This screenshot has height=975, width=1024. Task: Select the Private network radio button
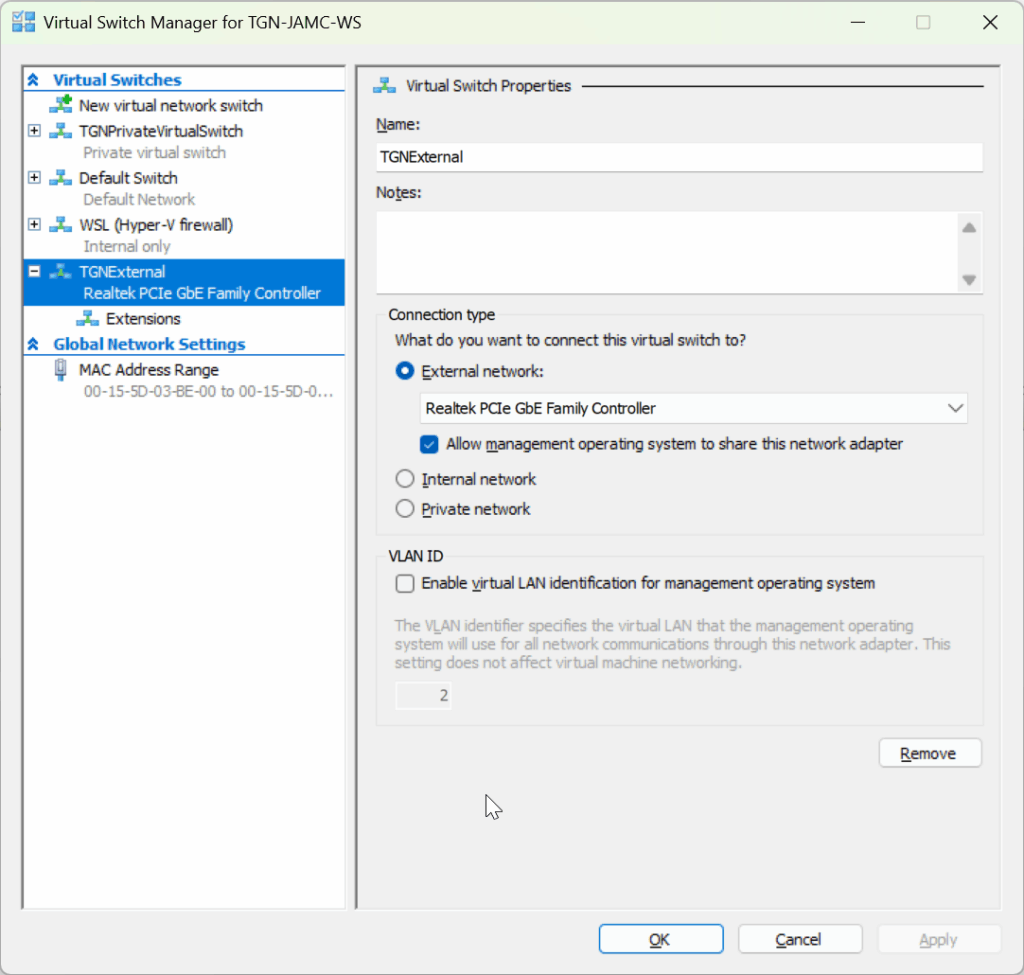point(405,508)
